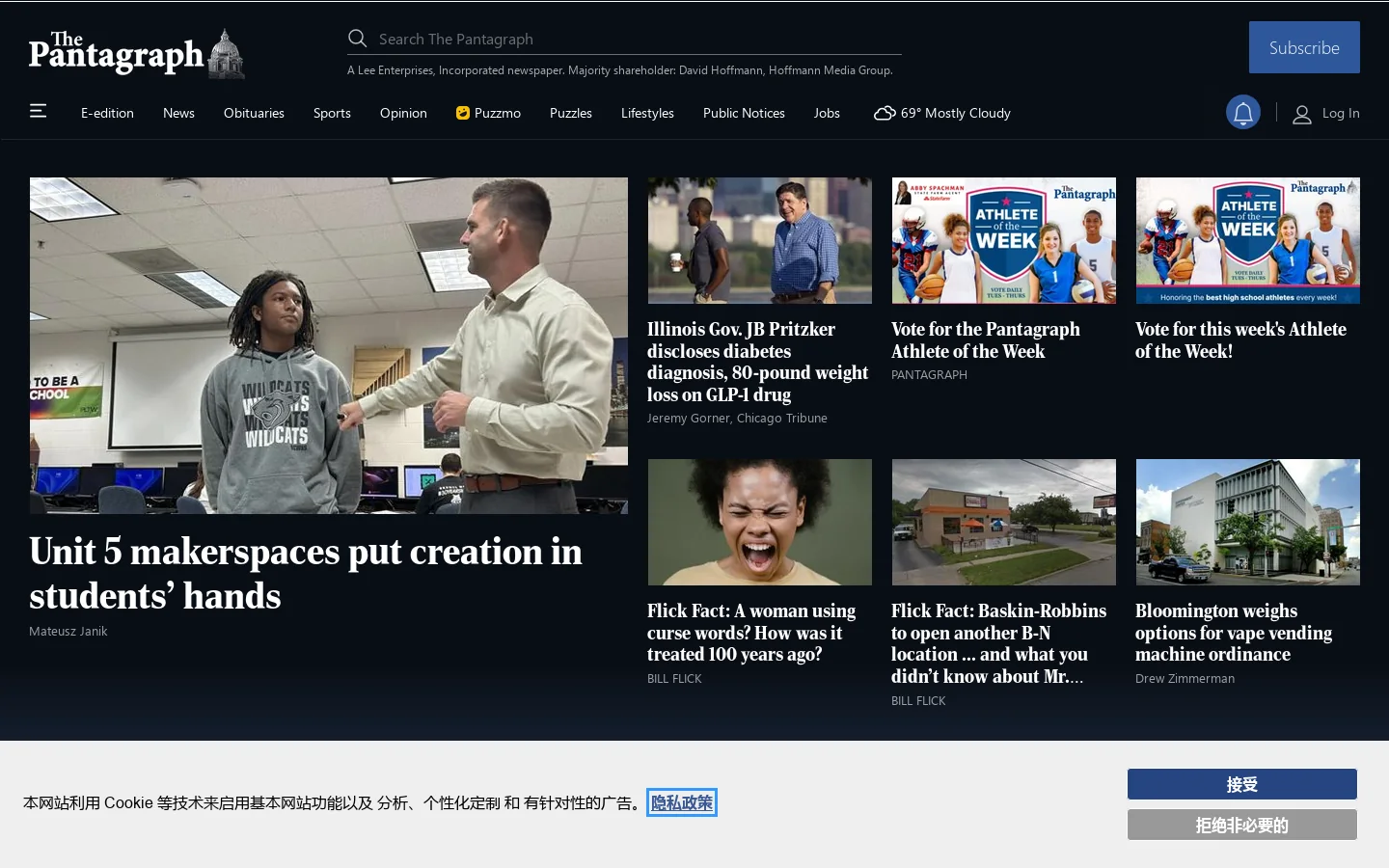Open the 隐私政策 privacy policy link
Viewport: 1389px width, 868px height.
pos(682,802)
